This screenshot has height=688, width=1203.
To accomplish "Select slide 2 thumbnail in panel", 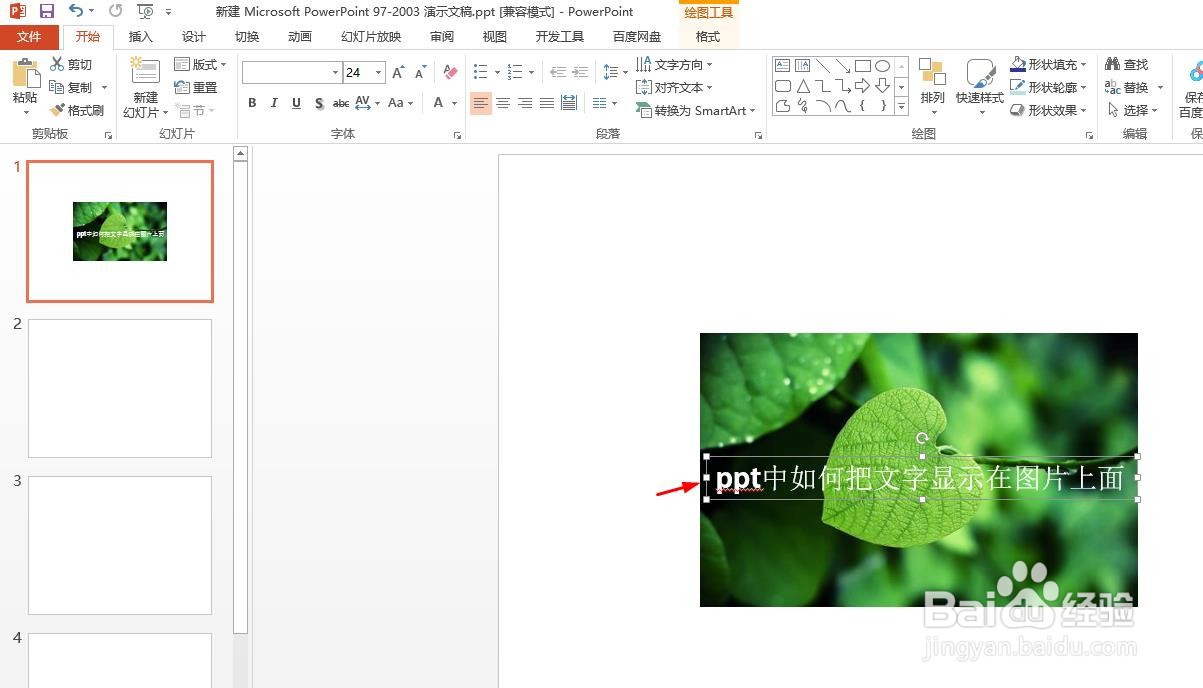I will pos(119,388).
